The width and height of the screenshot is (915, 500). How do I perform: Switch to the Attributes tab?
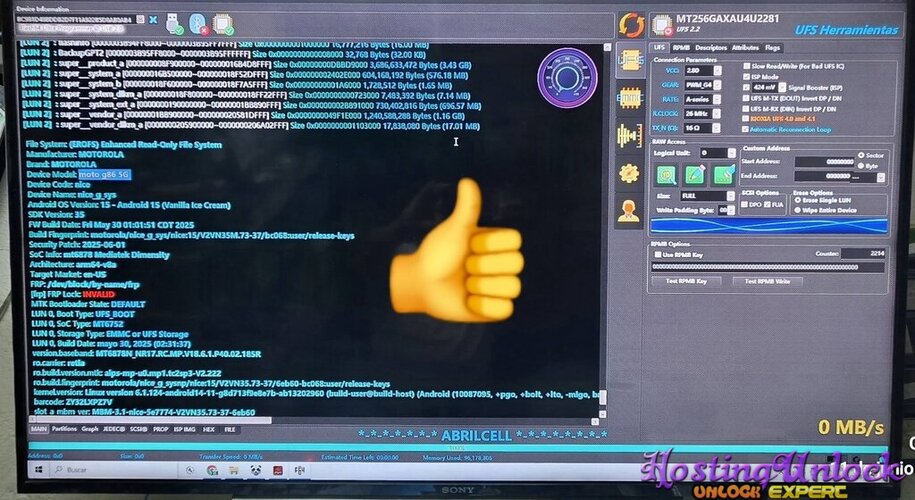(745, 47)
